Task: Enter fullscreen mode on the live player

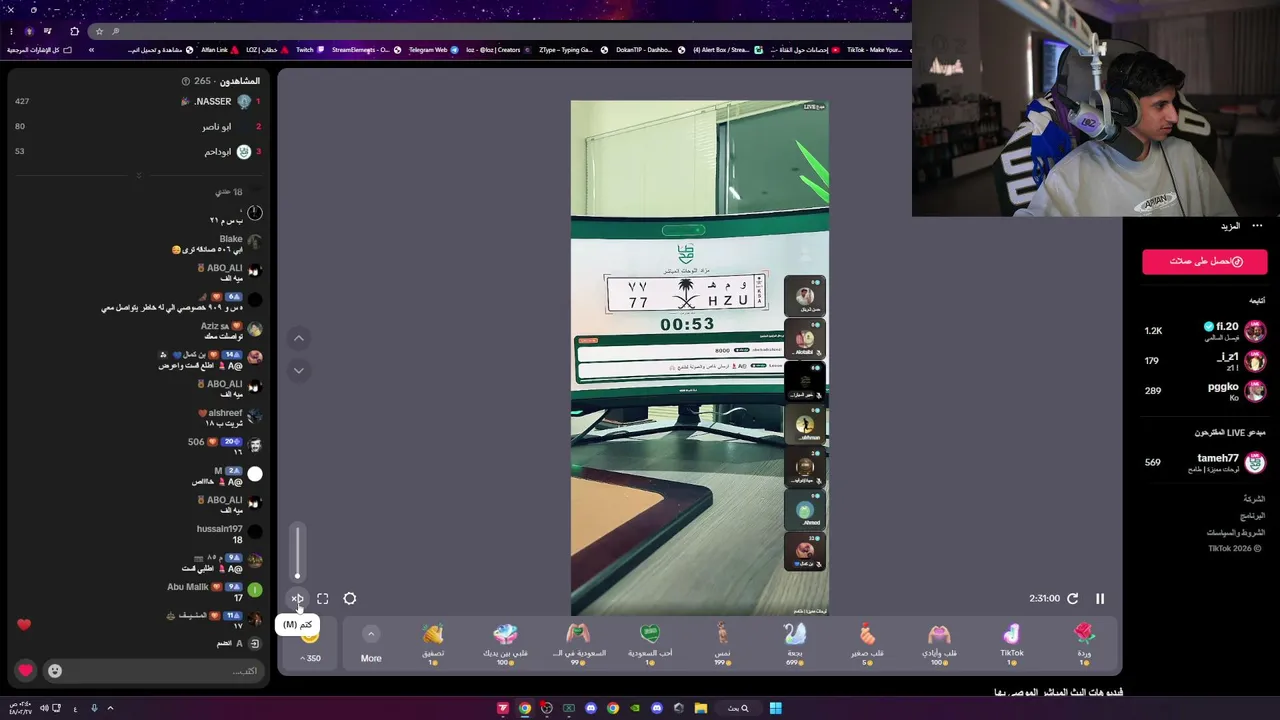Action: (x=323, y=599)
